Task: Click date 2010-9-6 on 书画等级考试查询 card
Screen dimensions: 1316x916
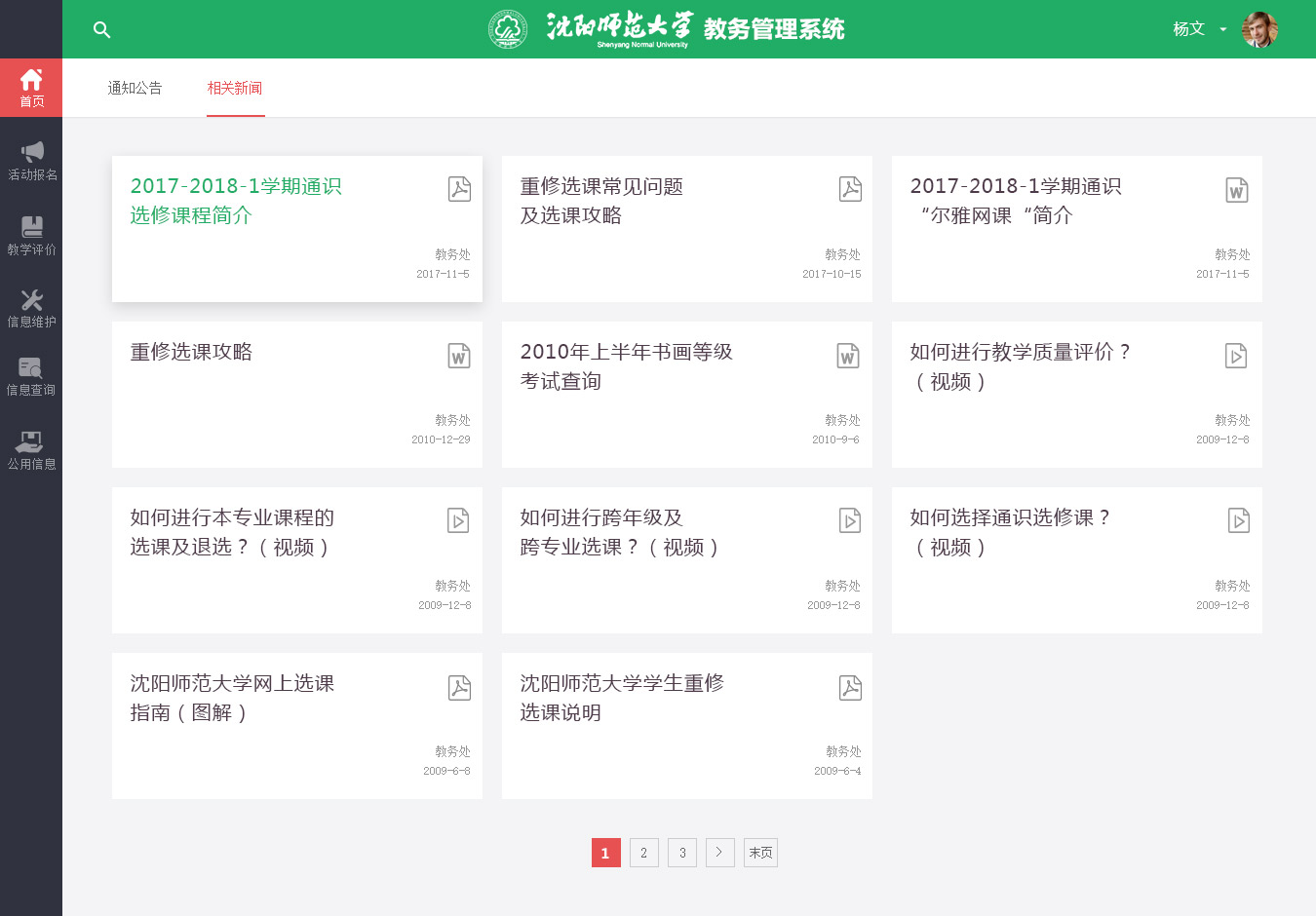Action: click(x=835, y=439)
